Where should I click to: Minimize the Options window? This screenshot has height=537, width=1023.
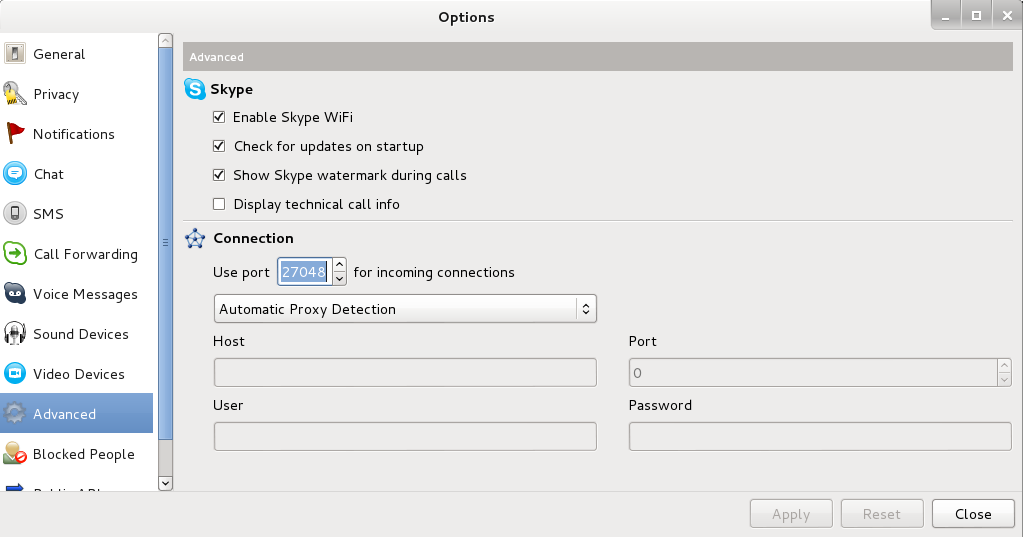point(946,16)
